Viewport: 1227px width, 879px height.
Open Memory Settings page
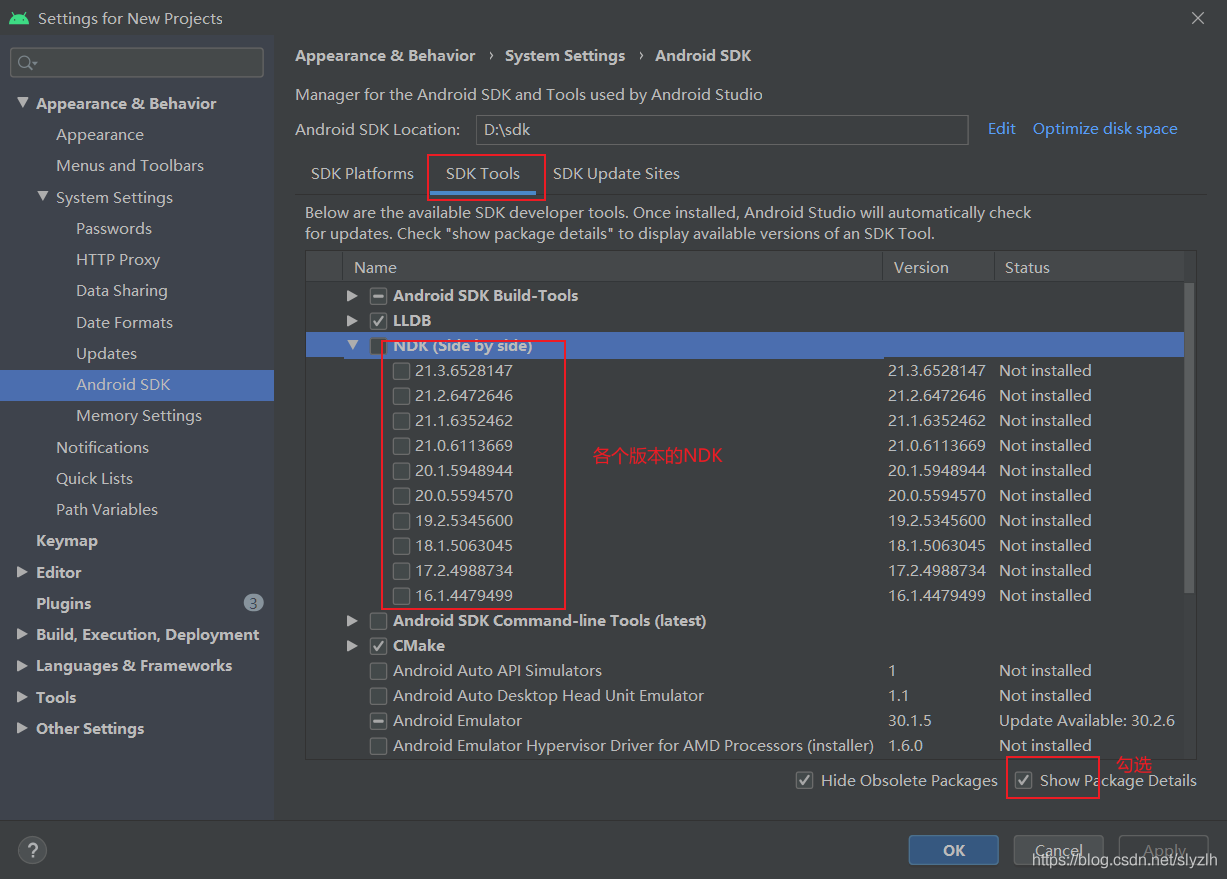139,416
